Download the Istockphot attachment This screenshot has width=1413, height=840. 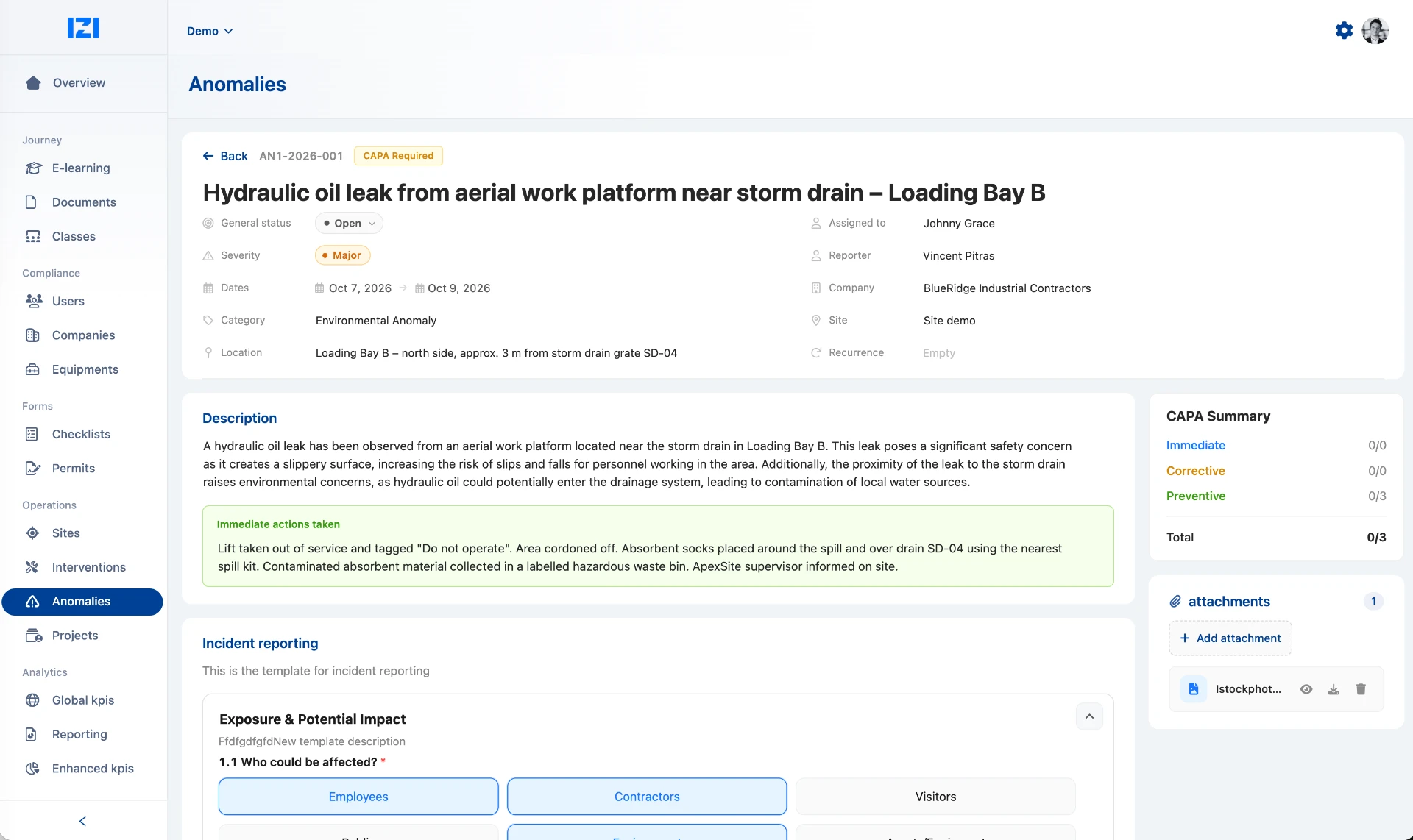click(x=1334, y=689)
